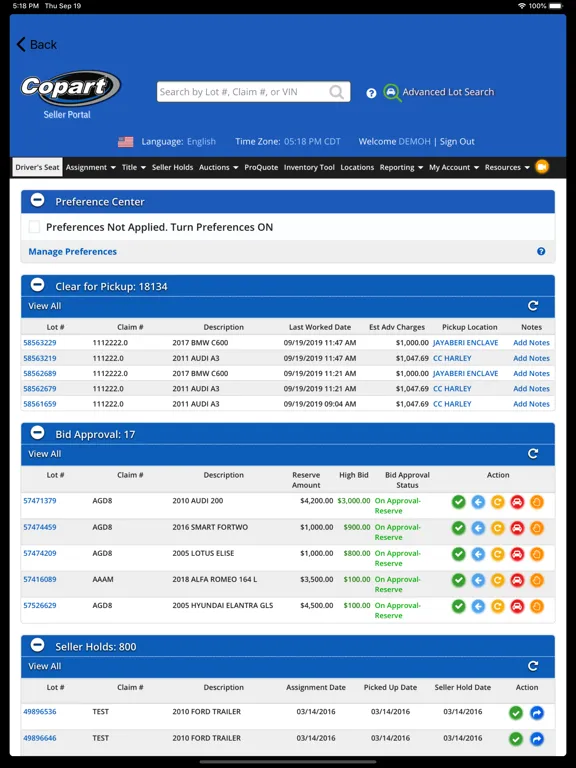Click last orange icon in Lotus Elise row
Image resolution: width=576 pixels, height=768 pixels.
537,554
